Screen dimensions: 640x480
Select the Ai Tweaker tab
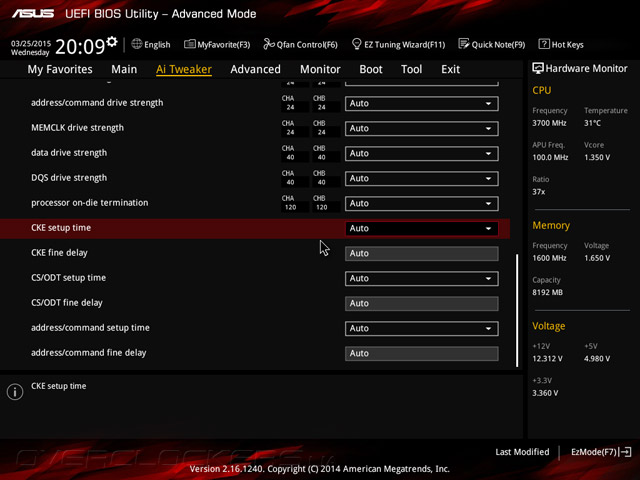(x=184, y=69)
